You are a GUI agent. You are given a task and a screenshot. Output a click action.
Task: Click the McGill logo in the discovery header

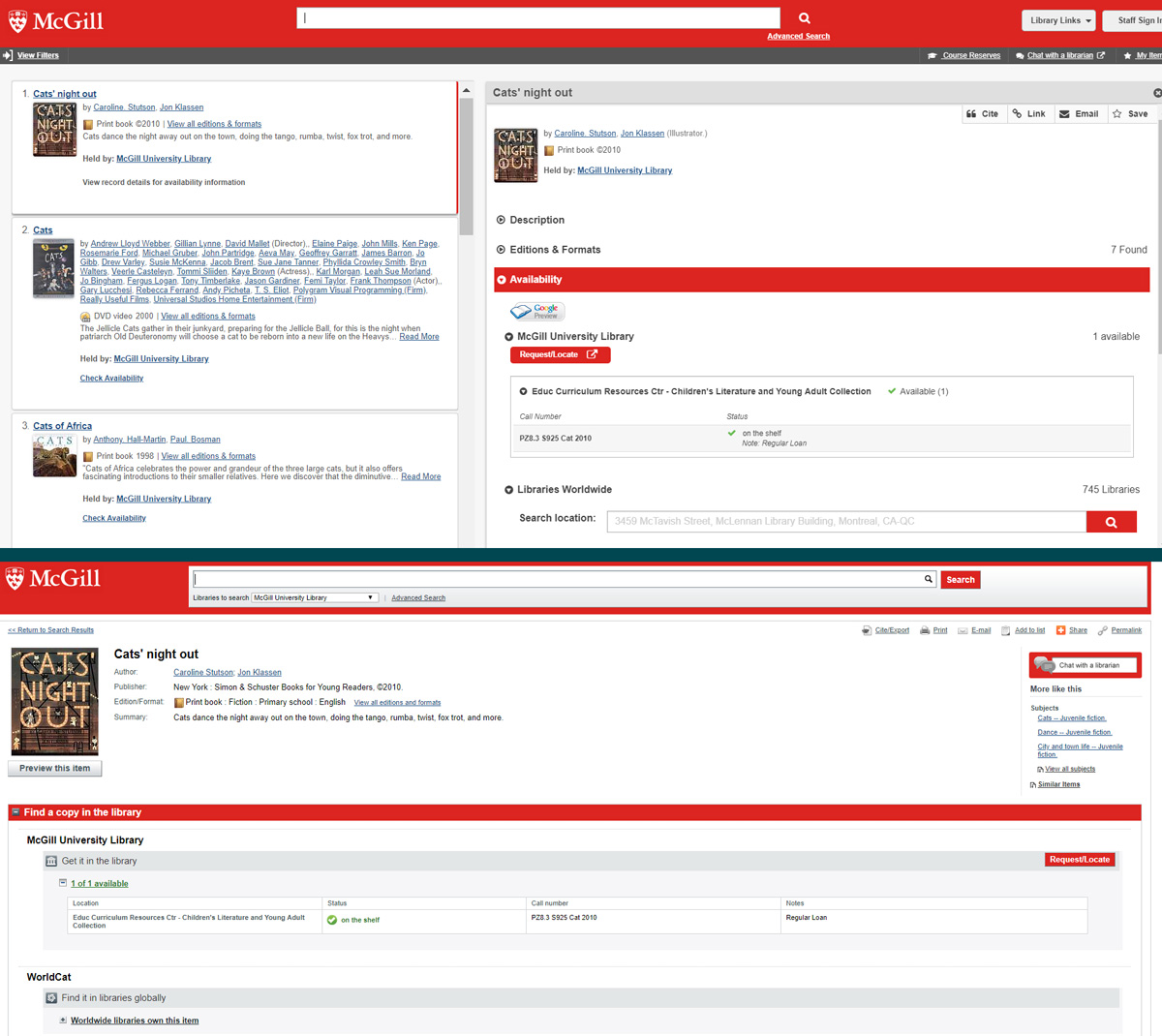pyautogui.click(x=56, y=20)
